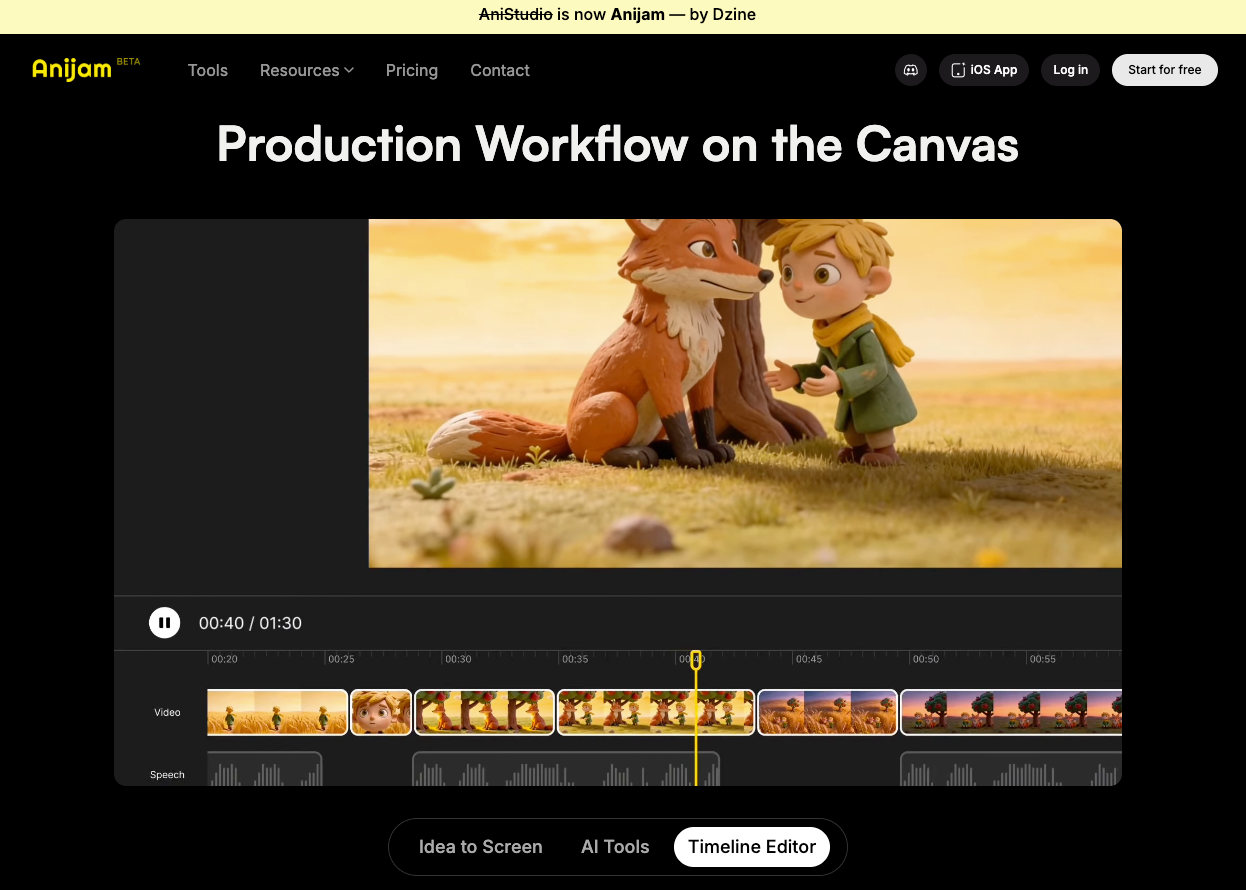Click the iOS App button
The height and width of the screenshot is (890, 1246).
(x=984, y=70)
